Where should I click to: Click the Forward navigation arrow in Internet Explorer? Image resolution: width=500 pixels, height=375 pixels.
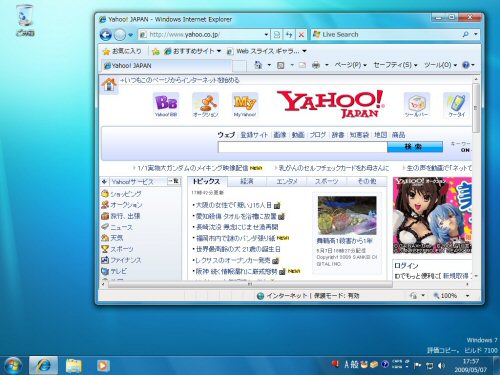click(x=120, y=35)
